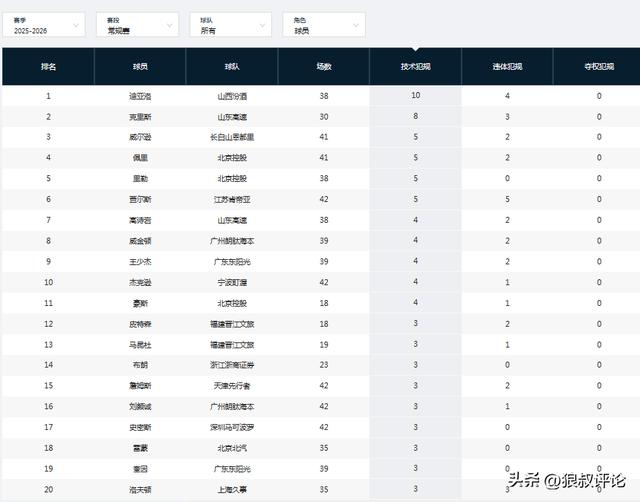640x502 pixels.
Task: Select player 高诗岩 in rank 7 row
Action: [140, 220]
